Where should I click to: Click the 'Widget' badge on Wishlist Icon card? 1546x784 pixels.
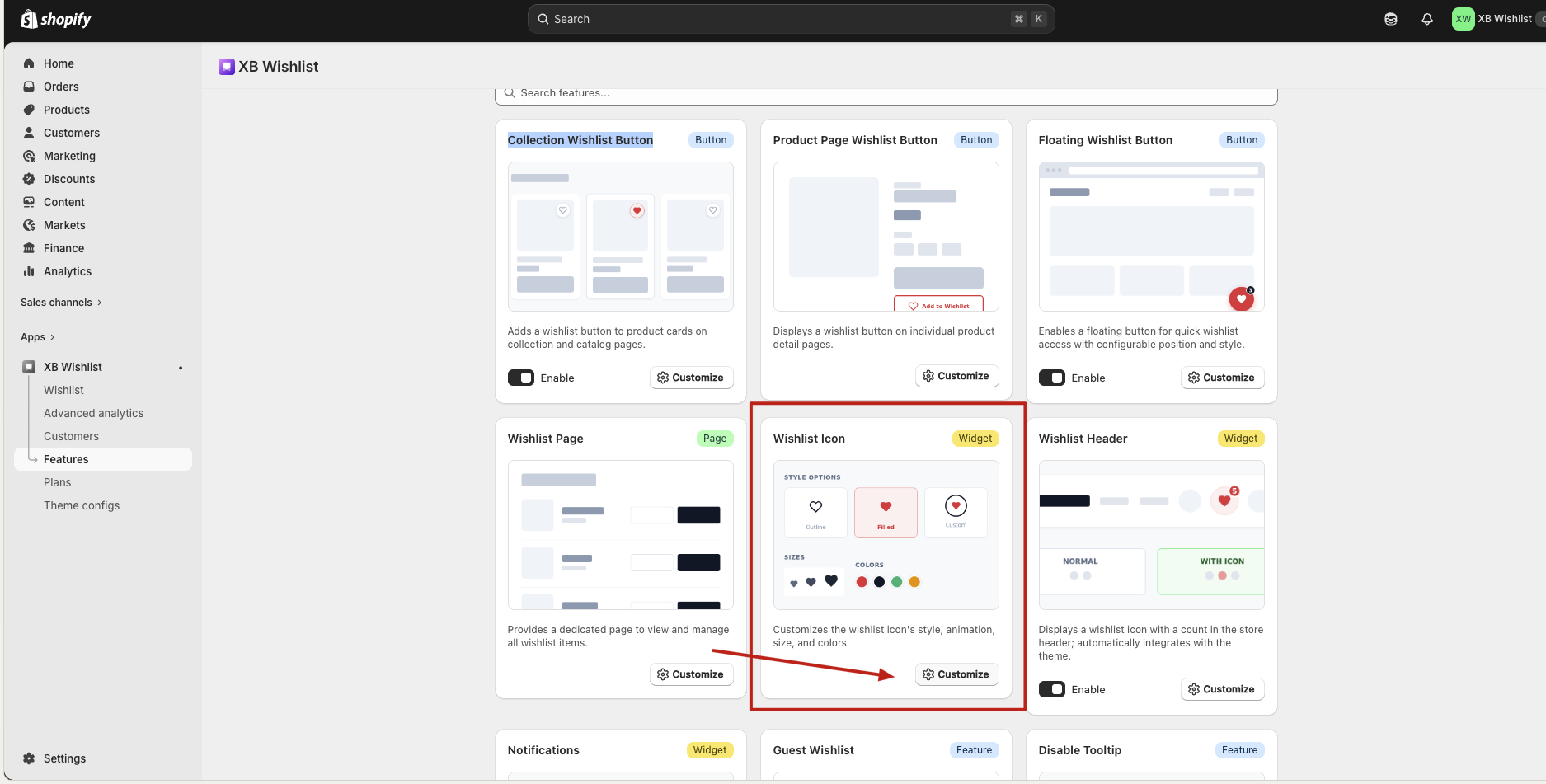coord(975,439)
